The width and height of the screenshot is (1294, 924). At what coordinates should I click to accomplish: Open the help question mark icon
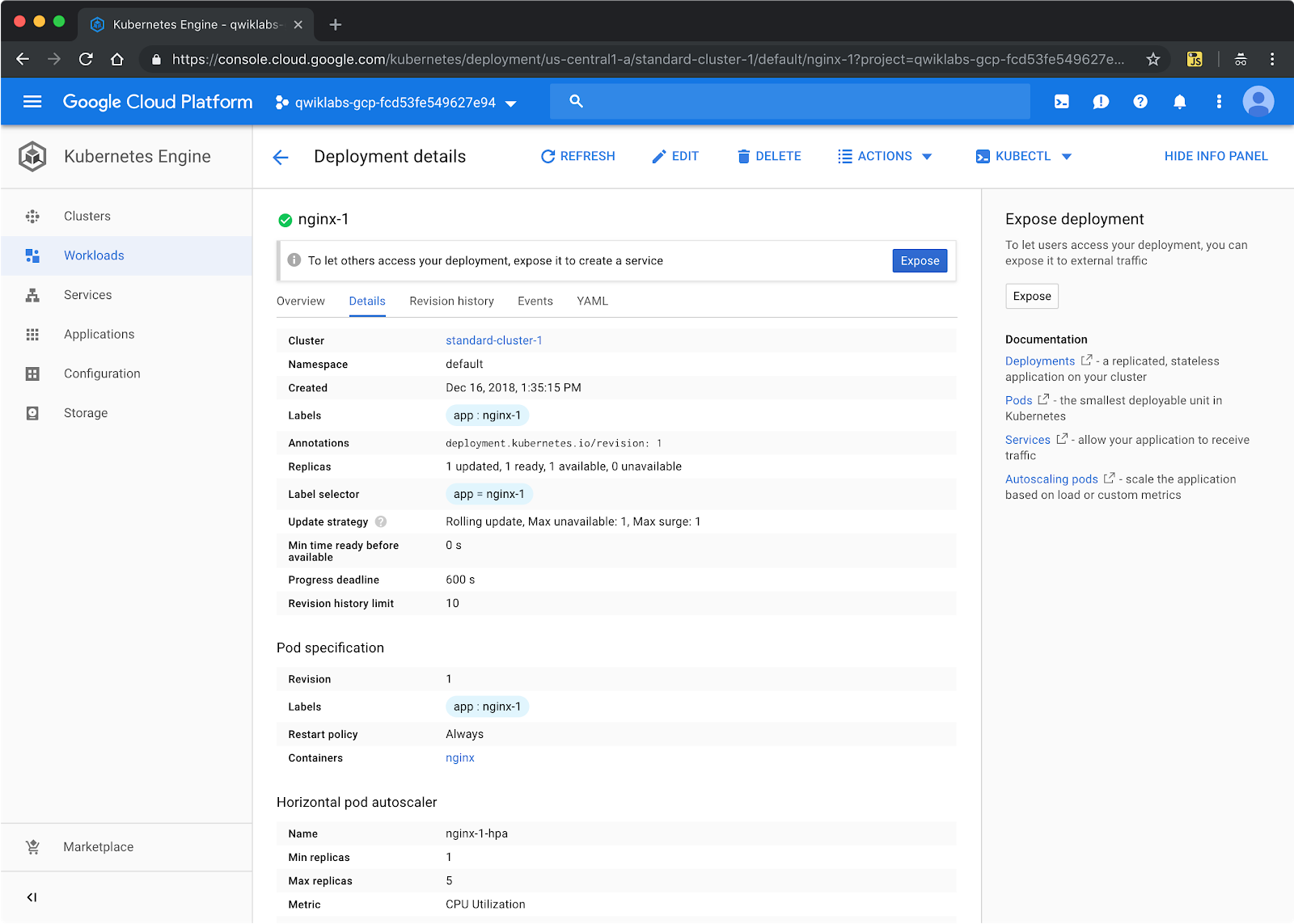click(1140, 102)
